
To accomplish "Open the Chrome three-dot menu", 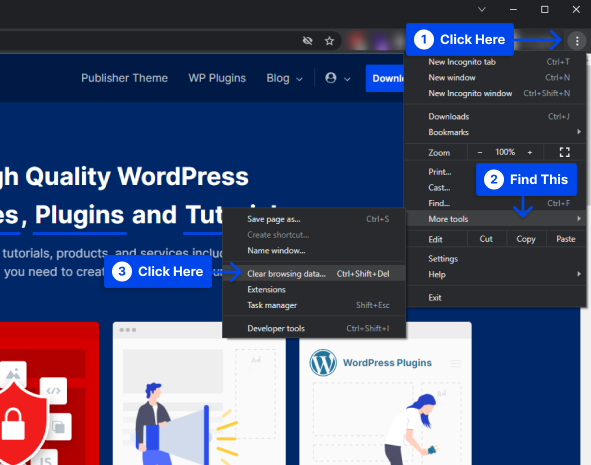I will pyautogui.click(x=577, y=40).
